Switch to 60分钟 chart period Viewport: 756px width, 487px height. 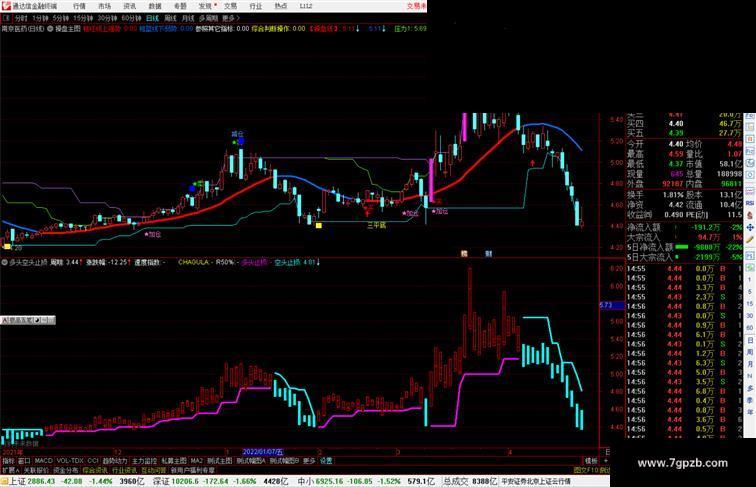pyautogui.click(x=131, y=18)
